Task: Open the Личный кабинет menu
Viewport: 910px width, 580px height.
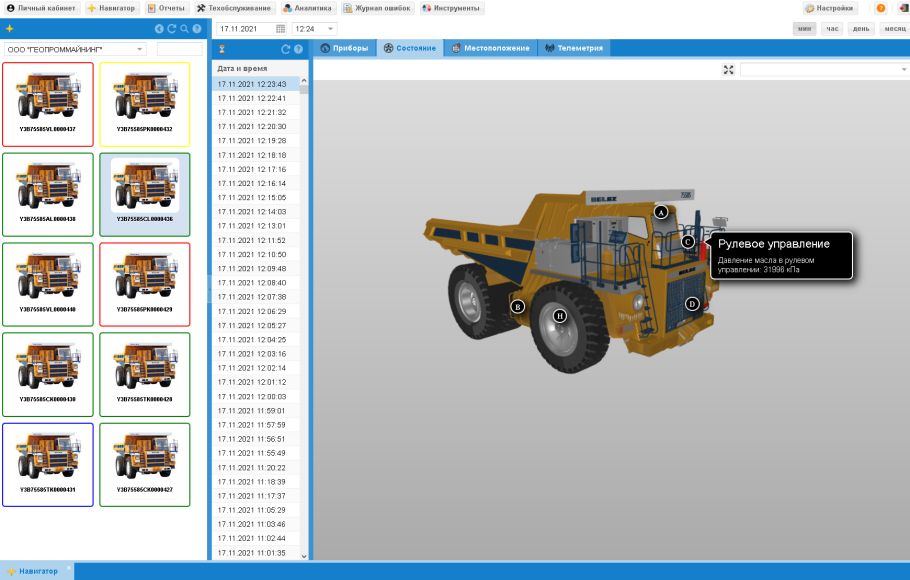Action: tap(41, 8)
